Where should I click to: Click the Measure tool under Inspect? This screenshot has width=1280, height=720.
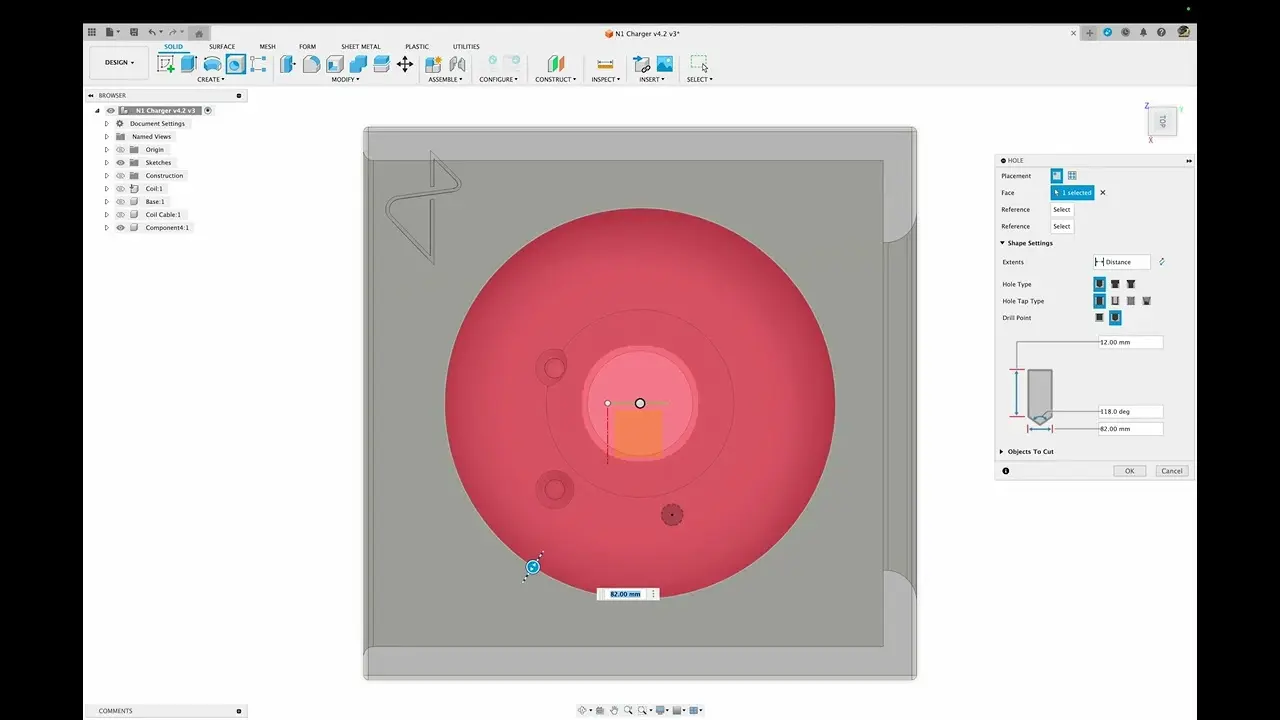[x=605, y=64]
